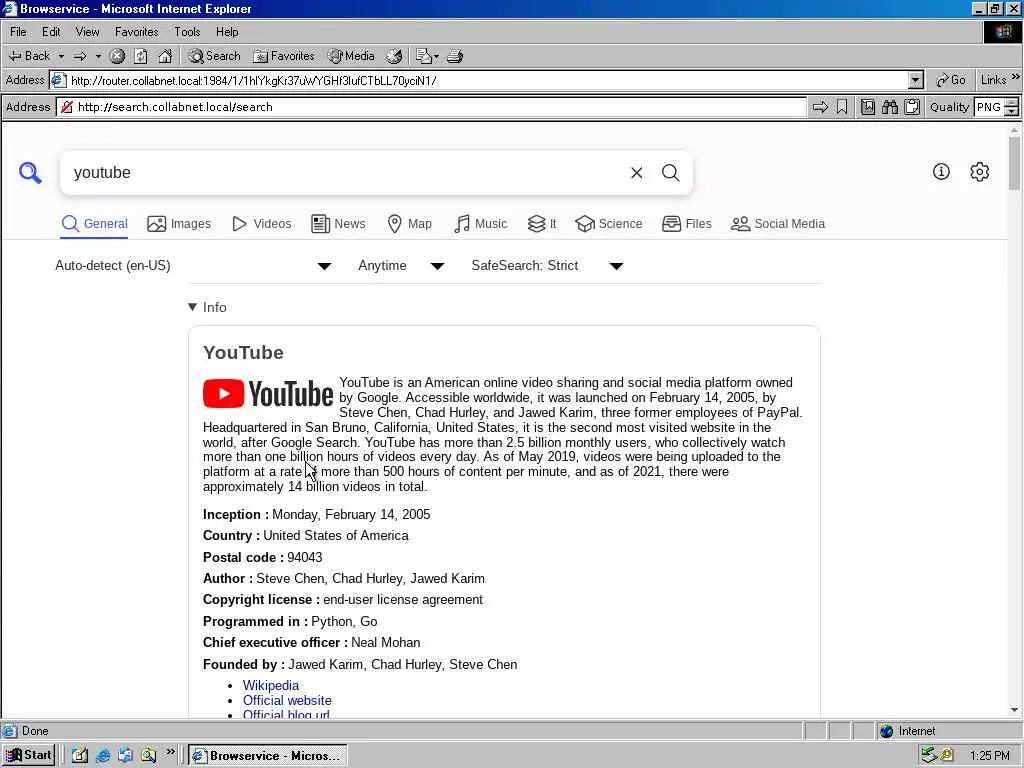1024x768 pixels.
Task: Click the bookmarks page icon in Browservice bar
Action: [868, 107]
